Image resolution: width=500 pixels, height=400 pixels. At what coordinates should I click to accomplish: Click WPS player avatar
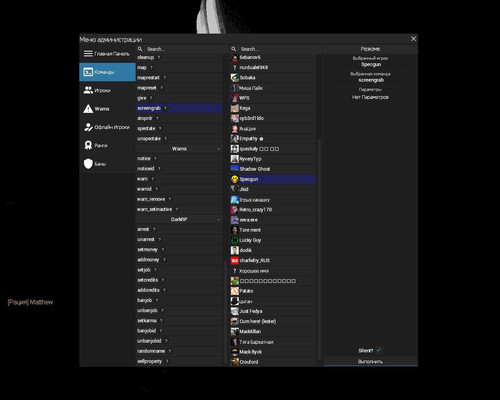(235, 98)
